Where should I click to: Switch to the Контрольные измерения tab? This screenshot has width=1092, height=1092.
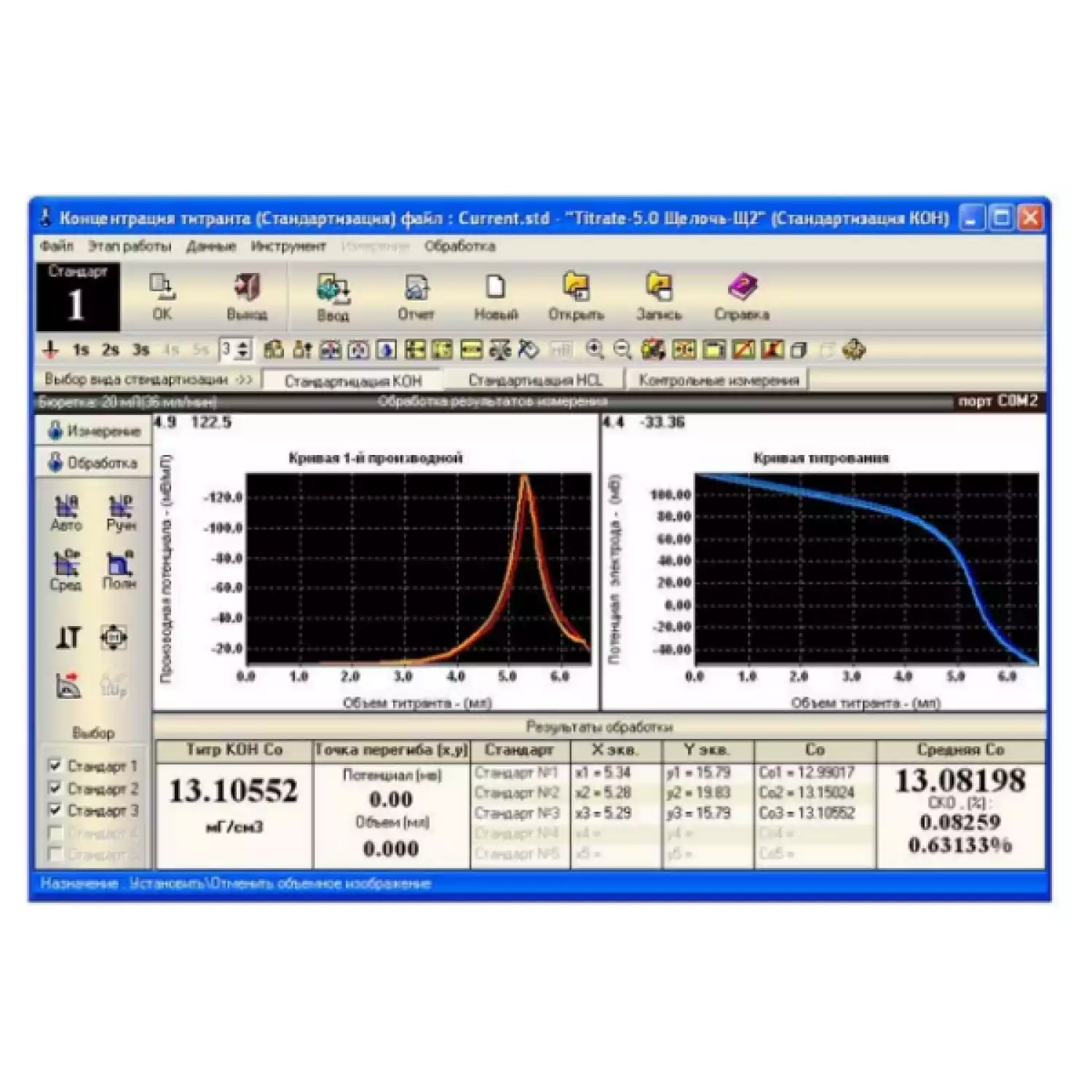coord(722,379)
